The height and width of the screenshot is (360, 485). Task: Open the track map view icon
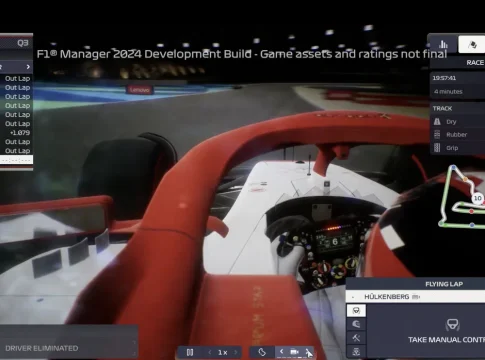tap(262, 352)
